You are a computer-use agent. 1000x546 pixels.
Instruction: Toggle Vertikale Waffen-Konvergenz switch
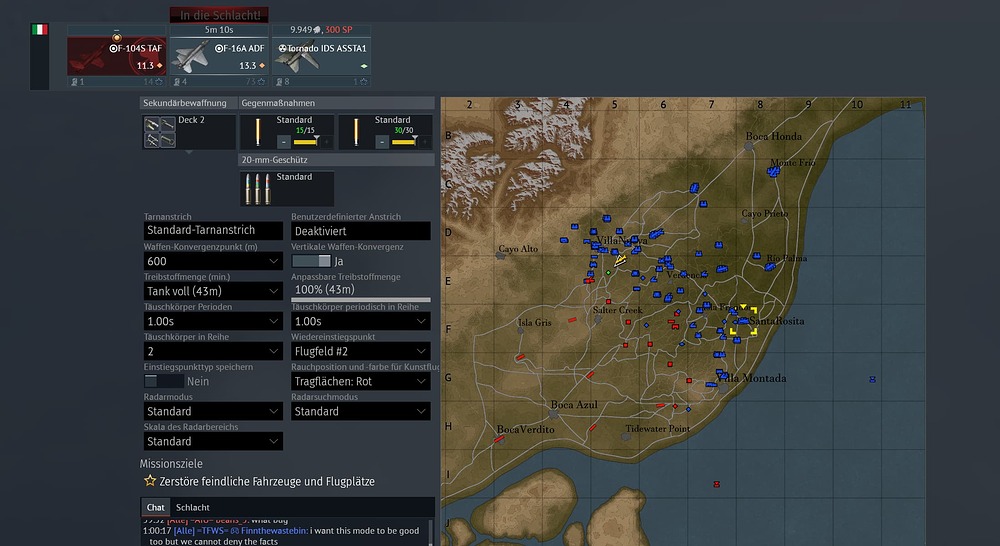311,261
